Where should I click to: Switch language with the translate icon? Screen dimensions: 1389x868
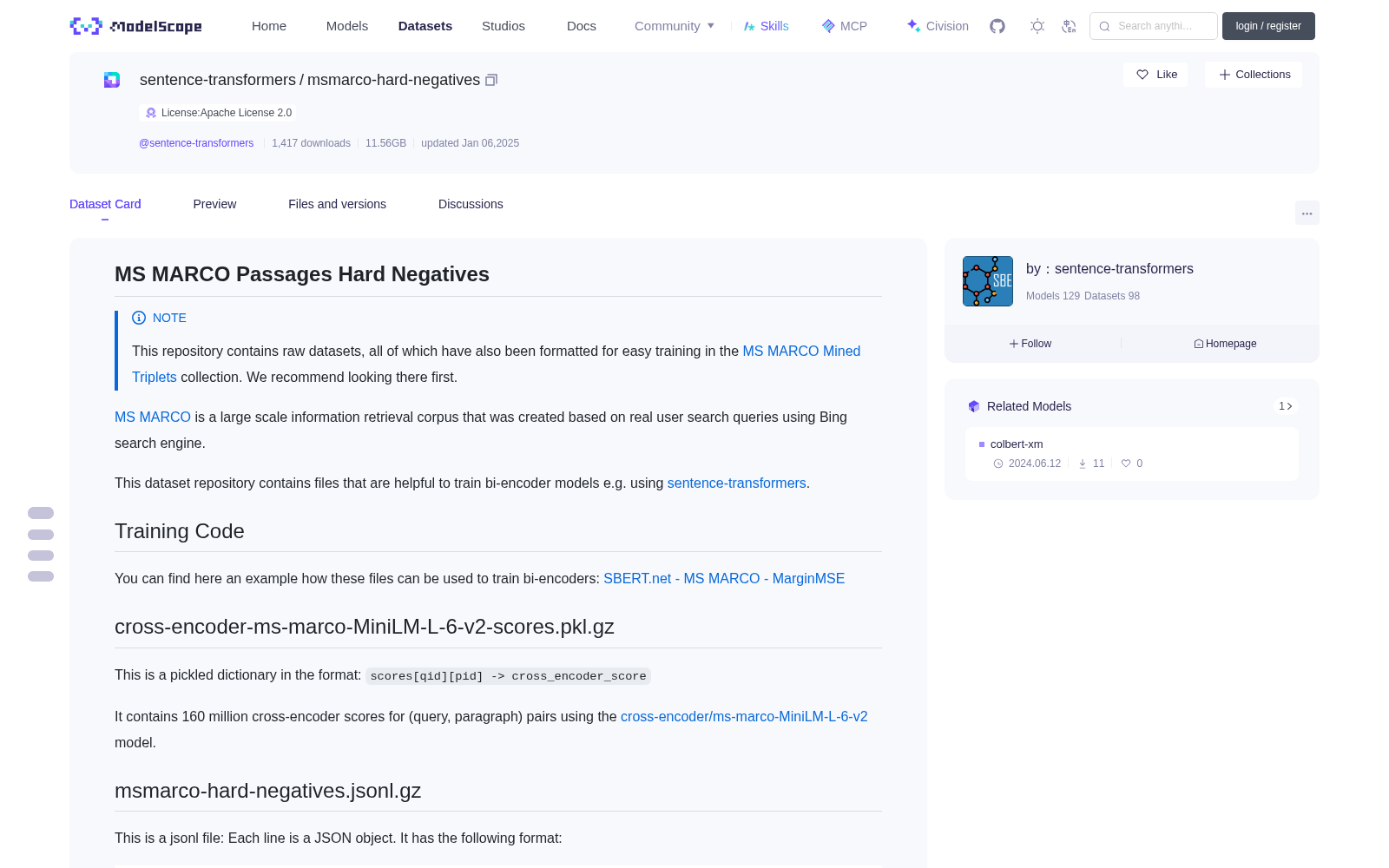(1069, 26)
